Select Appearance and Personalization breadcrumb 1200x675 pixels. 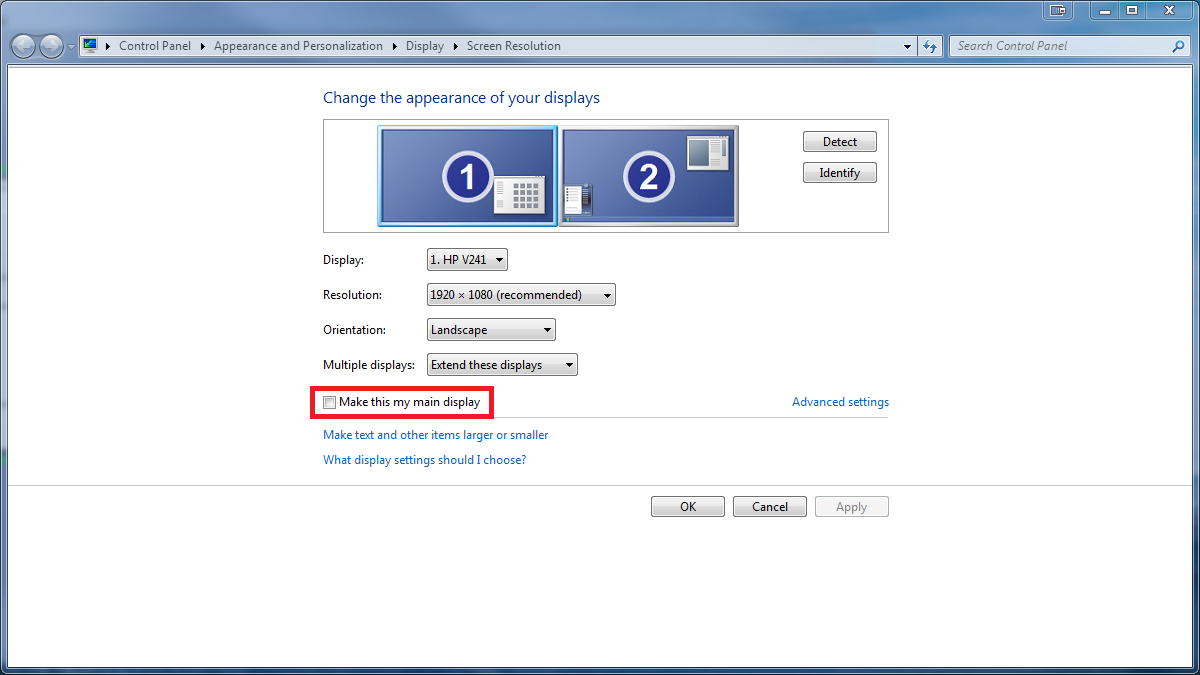pos(298,46)
